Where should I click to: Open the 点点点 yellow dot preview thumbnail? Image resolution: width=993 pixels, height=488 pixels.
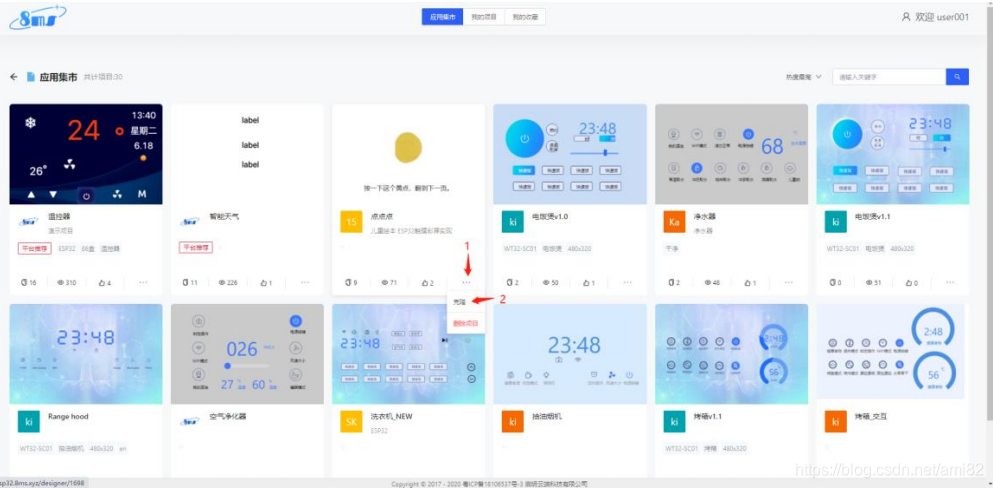tap(408, 154)
